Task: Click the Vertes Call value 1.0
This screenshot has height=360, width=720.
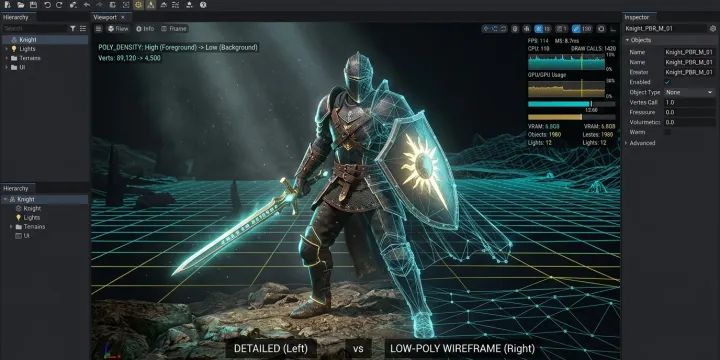Action: click(689, 102)
